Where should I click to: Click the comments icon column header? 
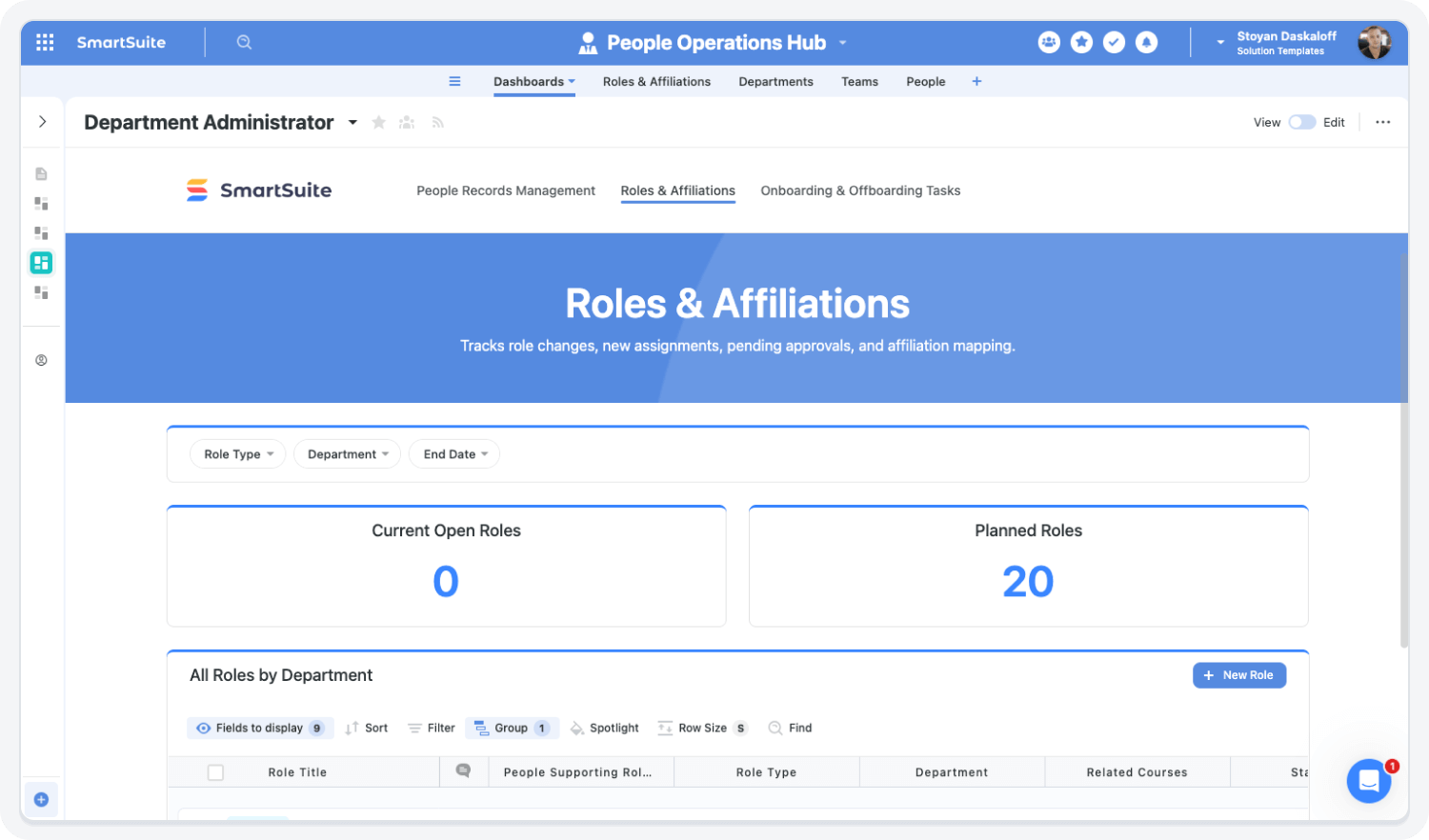(x=463, y=770)
